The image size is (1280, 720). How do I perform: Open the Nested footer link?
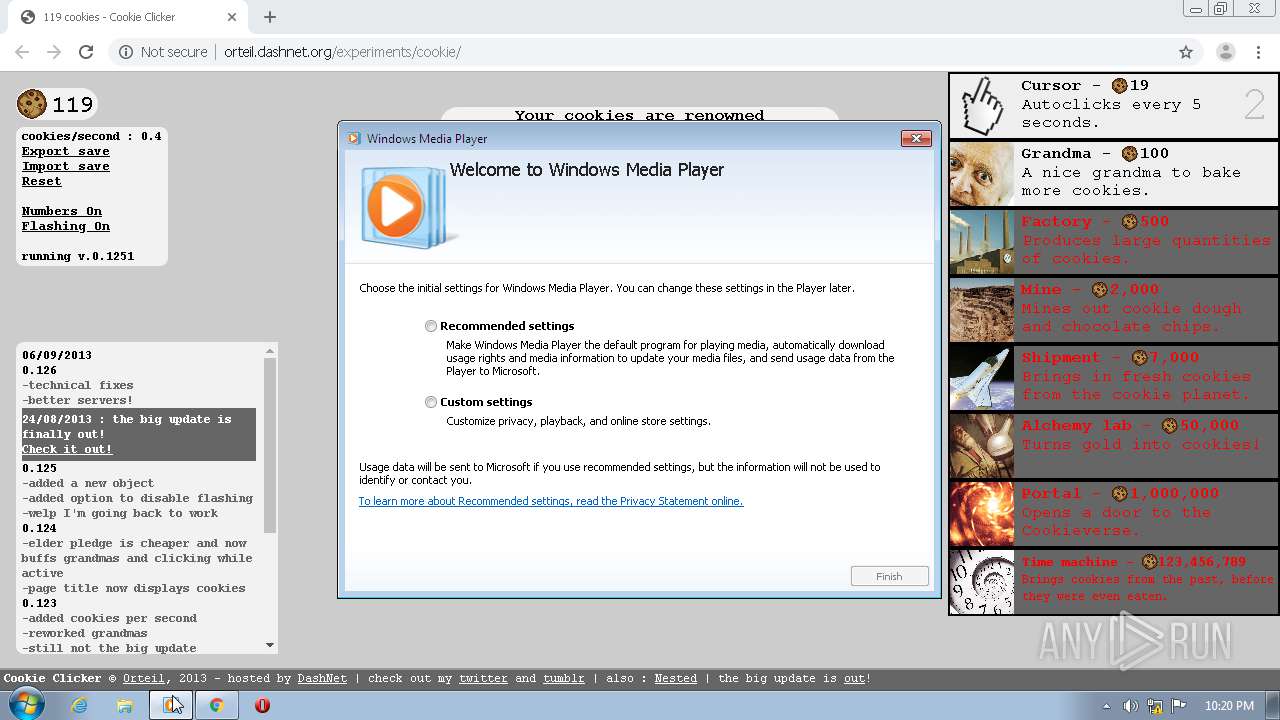tap(676, 678)
